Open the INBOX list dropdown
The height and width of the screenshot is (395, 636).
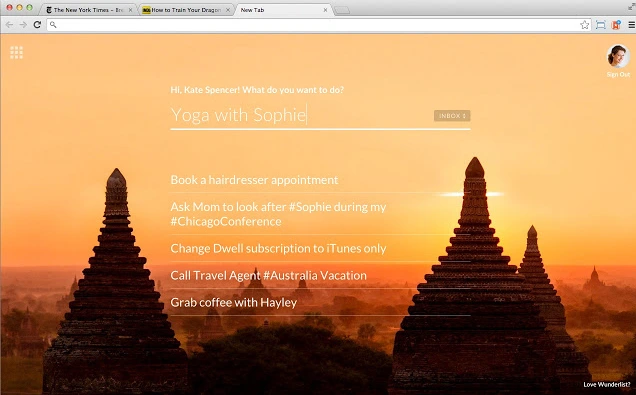tap(452, 116)
